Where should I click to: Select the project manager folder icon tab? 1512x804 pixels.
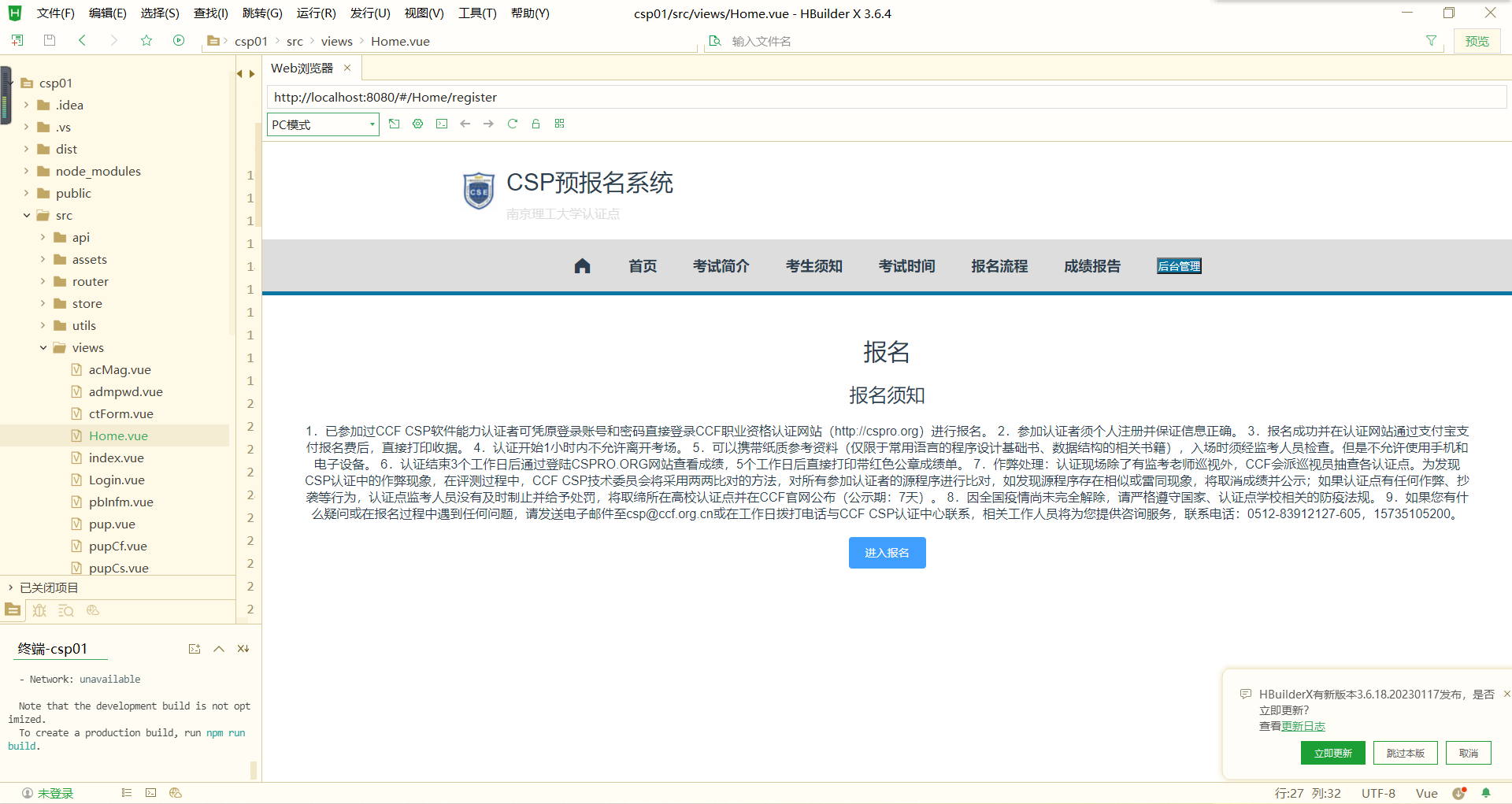pos(13,609)
